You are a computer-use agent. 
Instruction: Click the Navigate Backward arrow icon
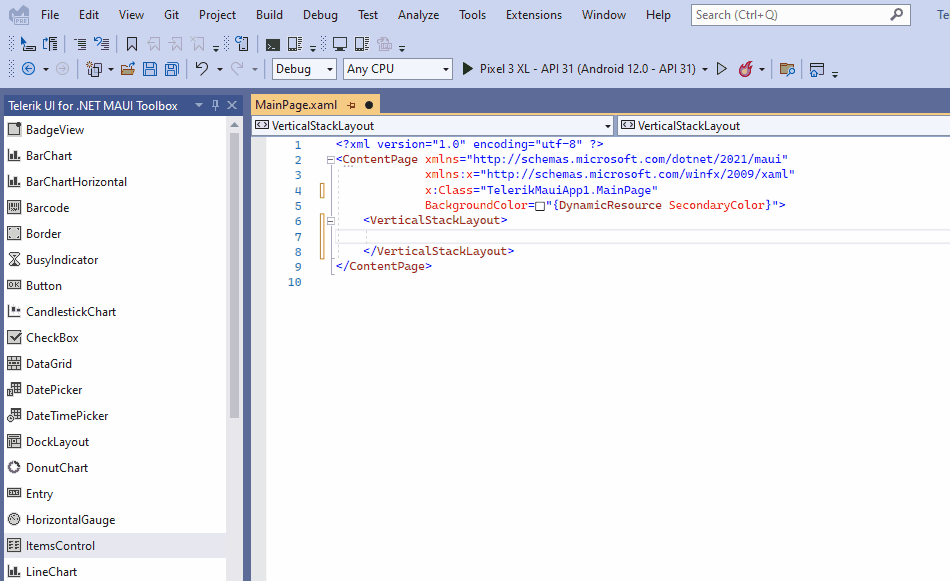pyautogui.click(x=29, y=68)
